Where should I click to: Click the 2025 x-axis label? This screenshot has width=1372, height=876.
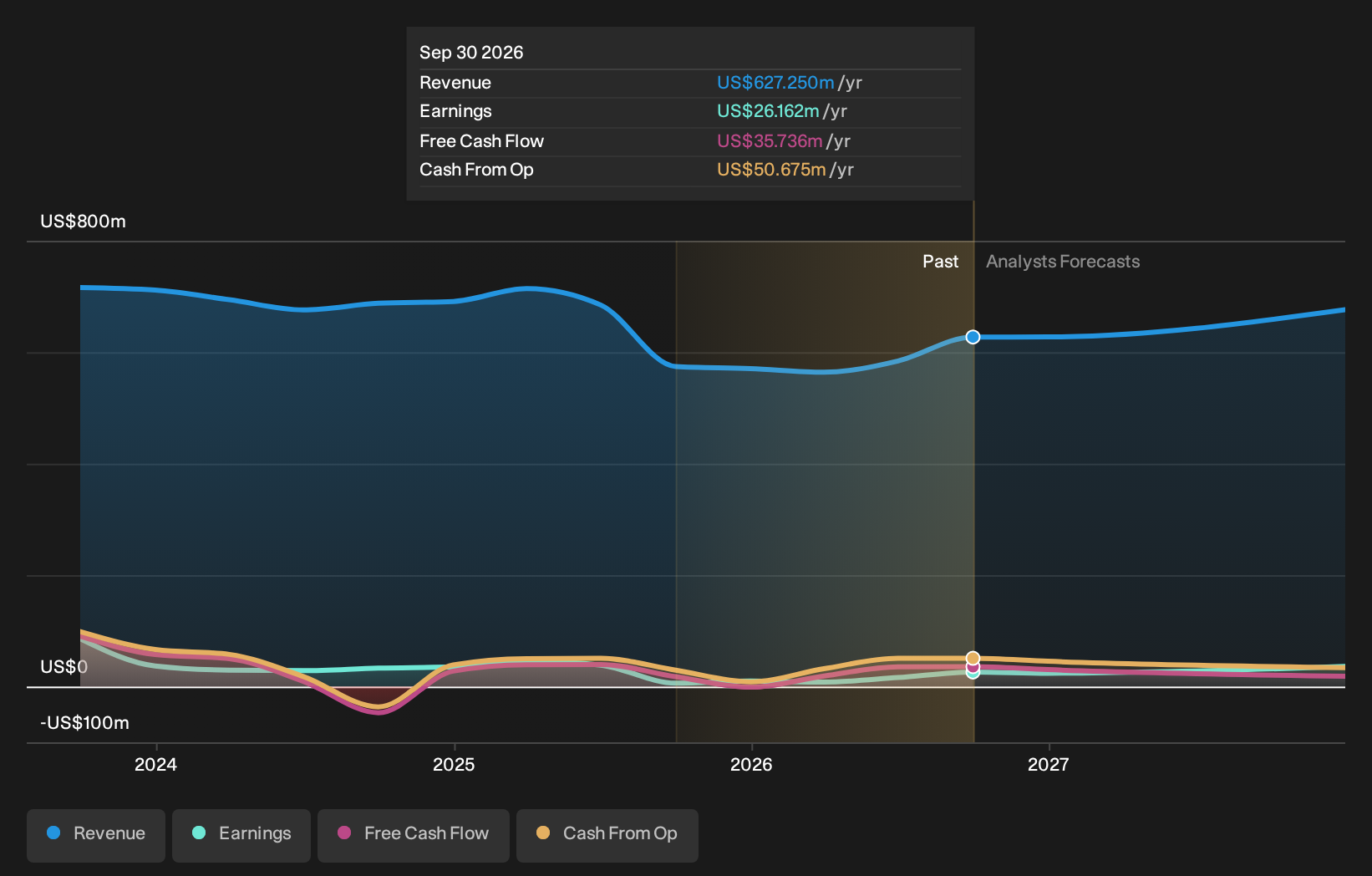[x=454, y=764]
